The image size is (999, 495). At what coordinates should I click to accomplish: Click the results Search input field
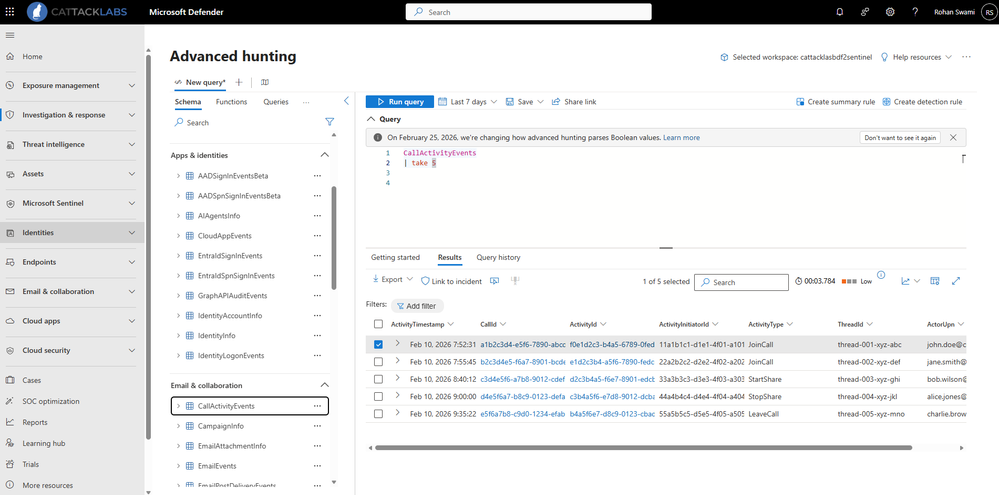point(741,282)
